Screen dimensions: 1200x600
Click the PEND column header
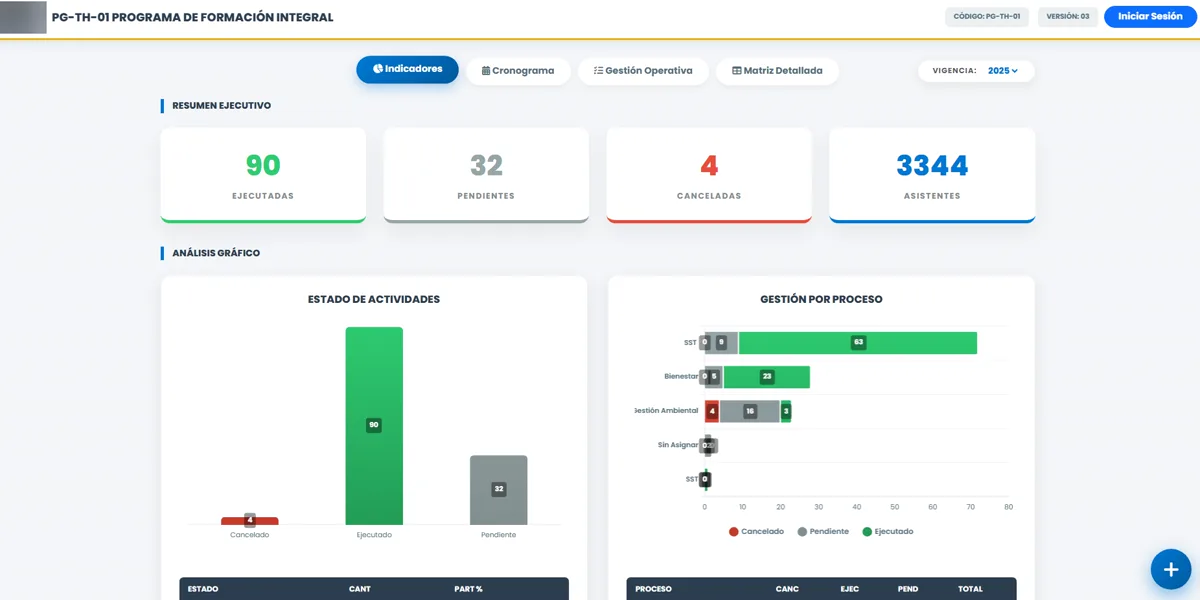pyautogui.click(x=908, y=589)
